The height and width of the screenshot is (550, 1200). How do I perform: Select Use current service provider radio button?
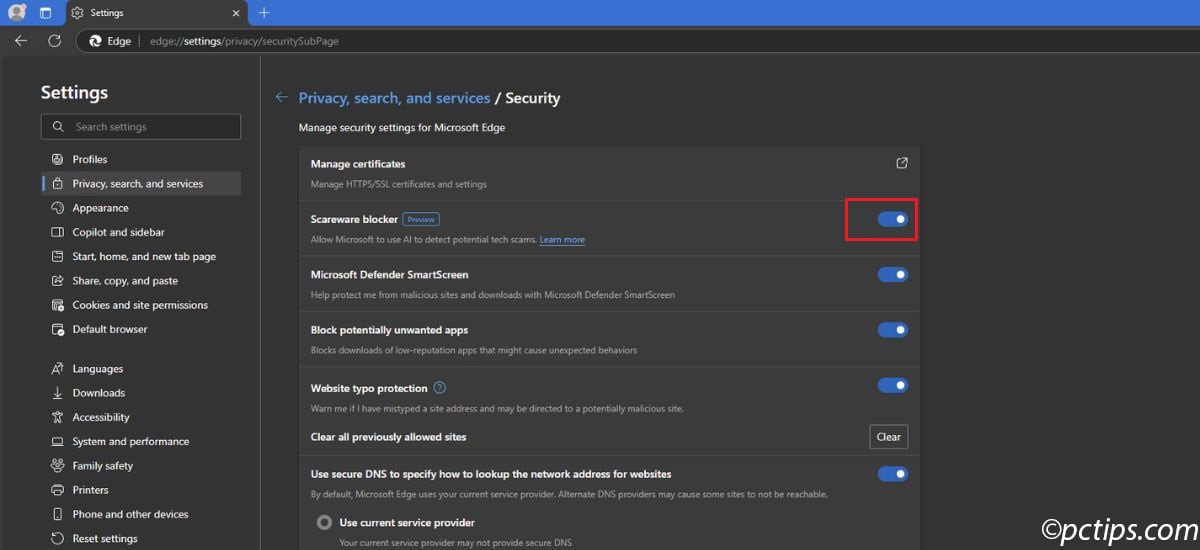324,522
